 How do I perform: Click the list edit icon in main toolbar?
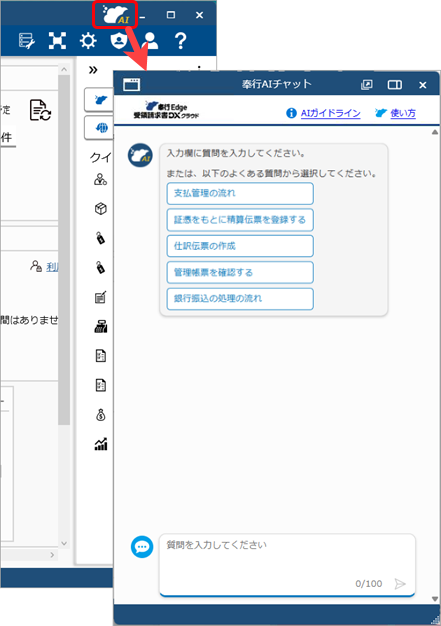pyautogui.click(x=27, y=41)
